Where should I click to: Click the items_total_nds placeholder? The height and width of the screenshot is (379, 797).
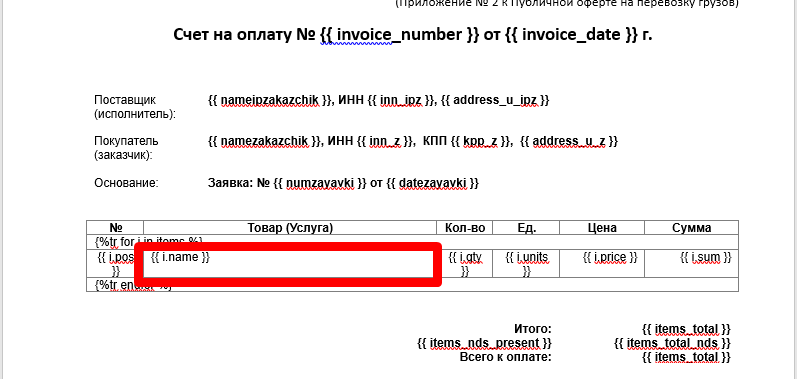pos(672,343)
